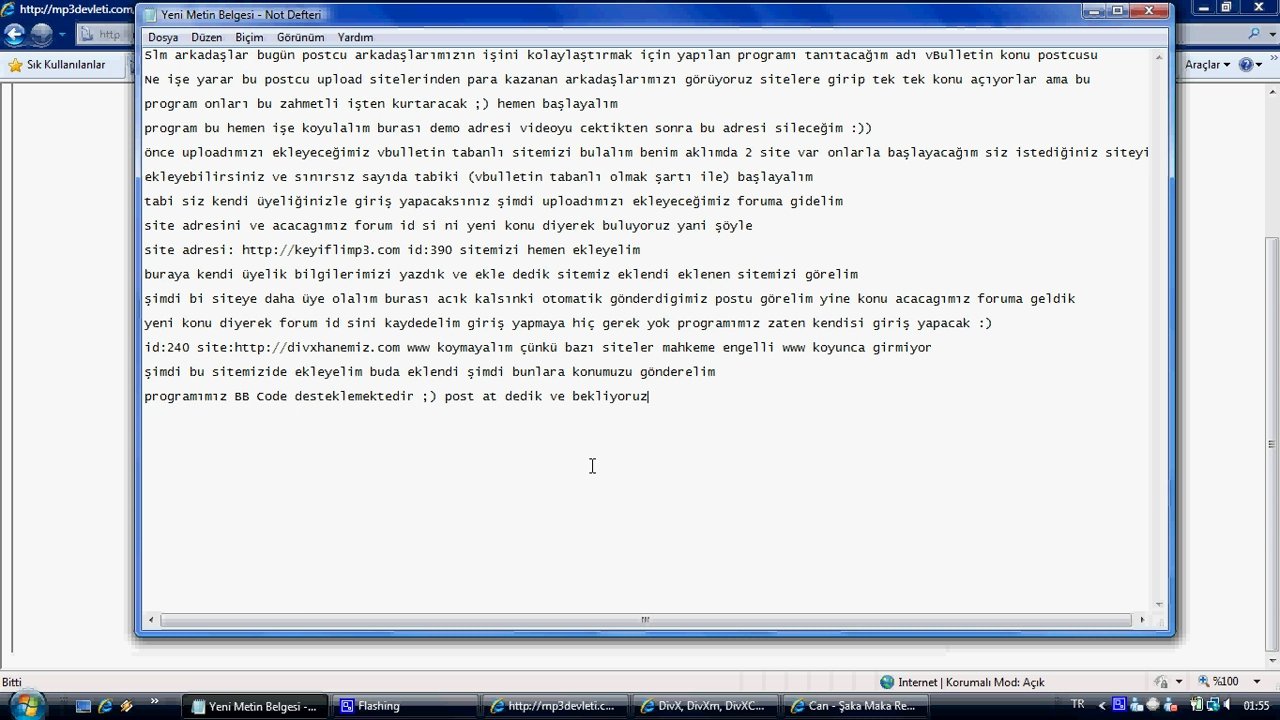This screenshot has width=1280, height=720.
Task: Click the Notepad vertical scrollbar up arrow
Action: tap(1160, 55)
